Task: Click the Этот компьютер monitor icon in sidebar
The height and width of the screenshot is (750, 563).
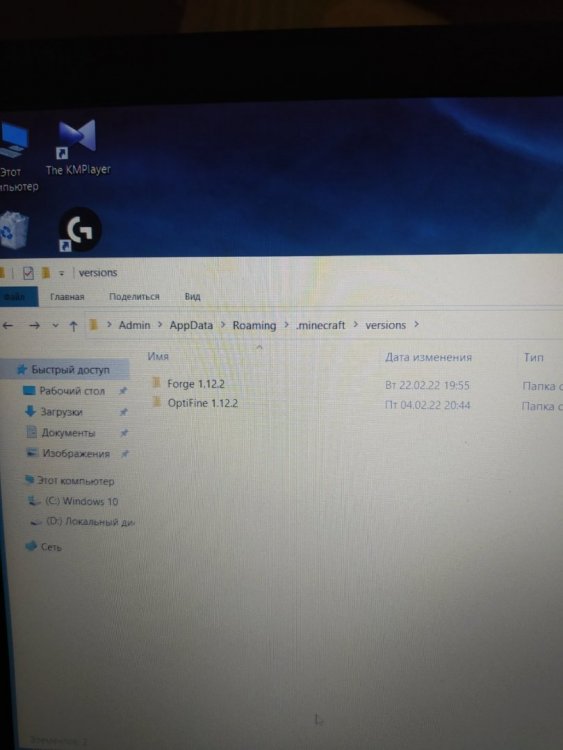Action: tap(30, 479)
